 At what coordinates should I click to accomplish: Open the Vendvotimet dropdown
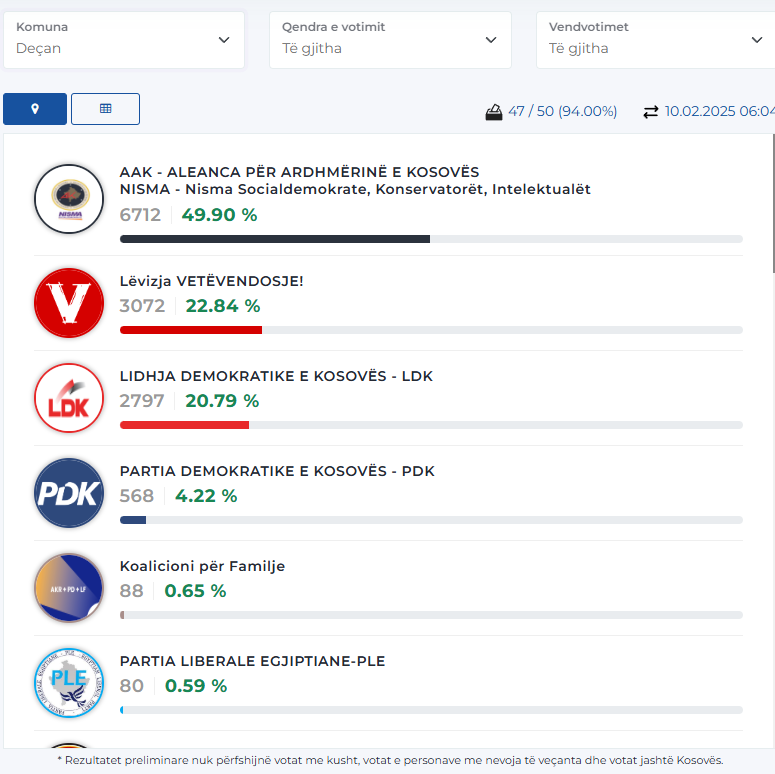tap(655, 40)
